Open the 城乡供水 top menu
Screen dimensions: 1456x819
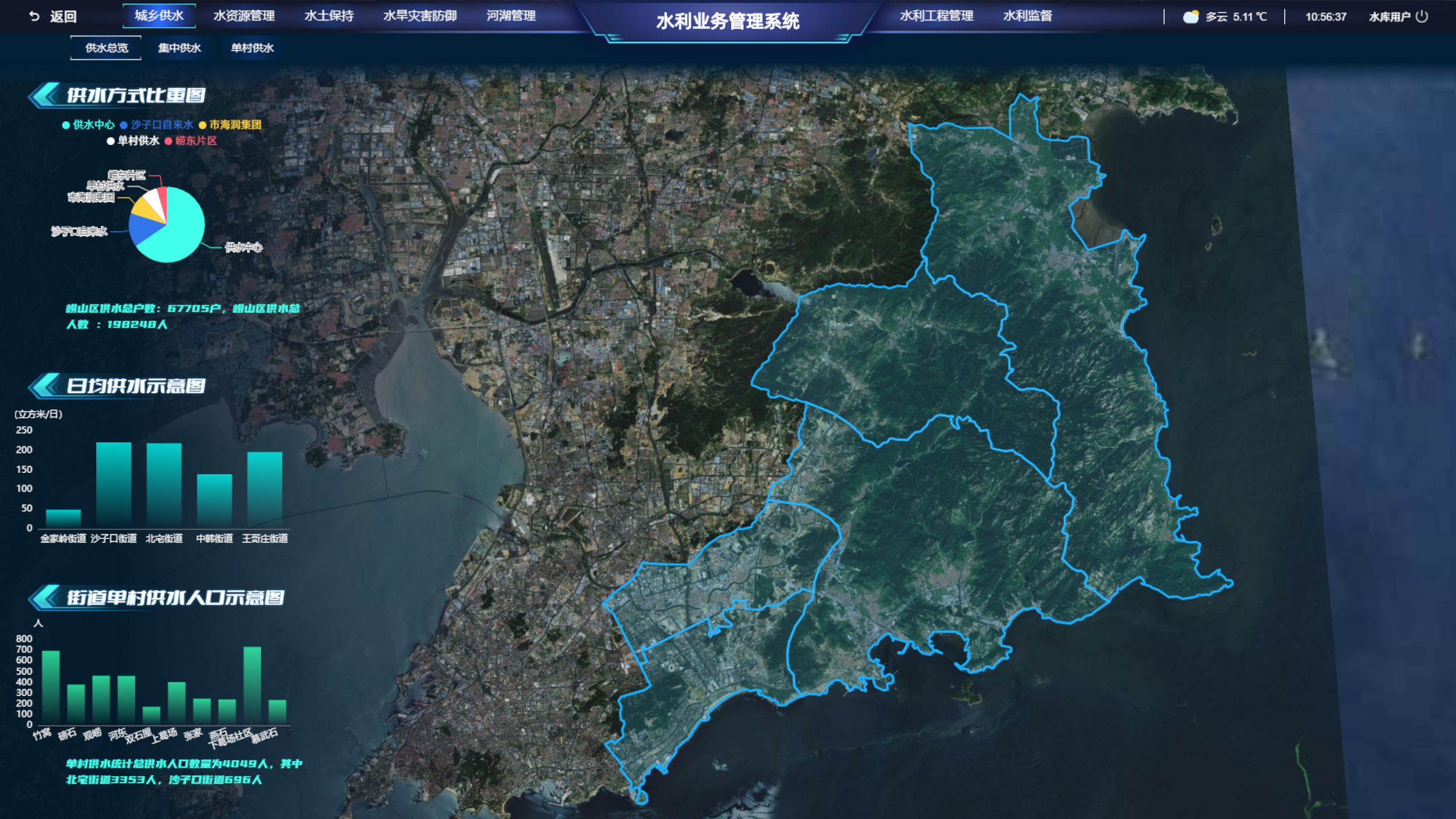pyautogui.click(x=159, y=15)
